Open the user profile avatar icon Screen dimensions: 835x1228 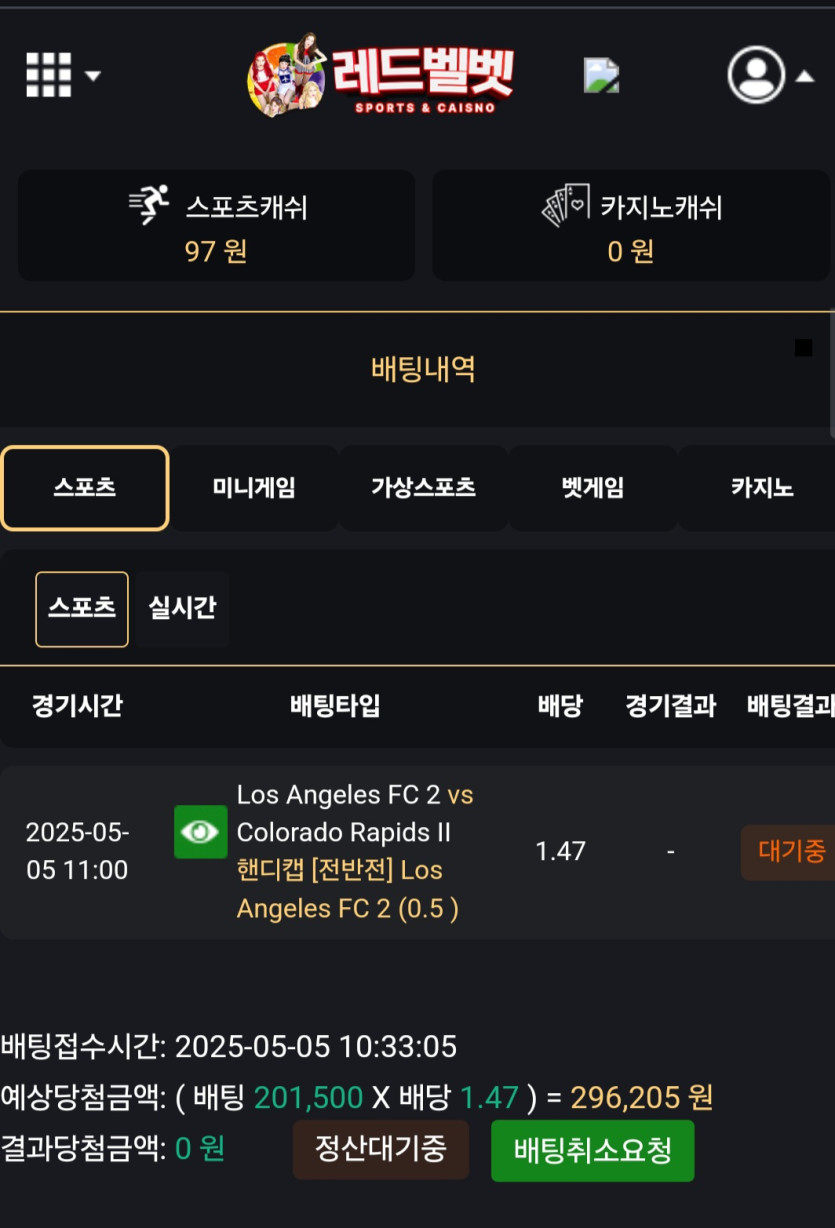point(756,75)
